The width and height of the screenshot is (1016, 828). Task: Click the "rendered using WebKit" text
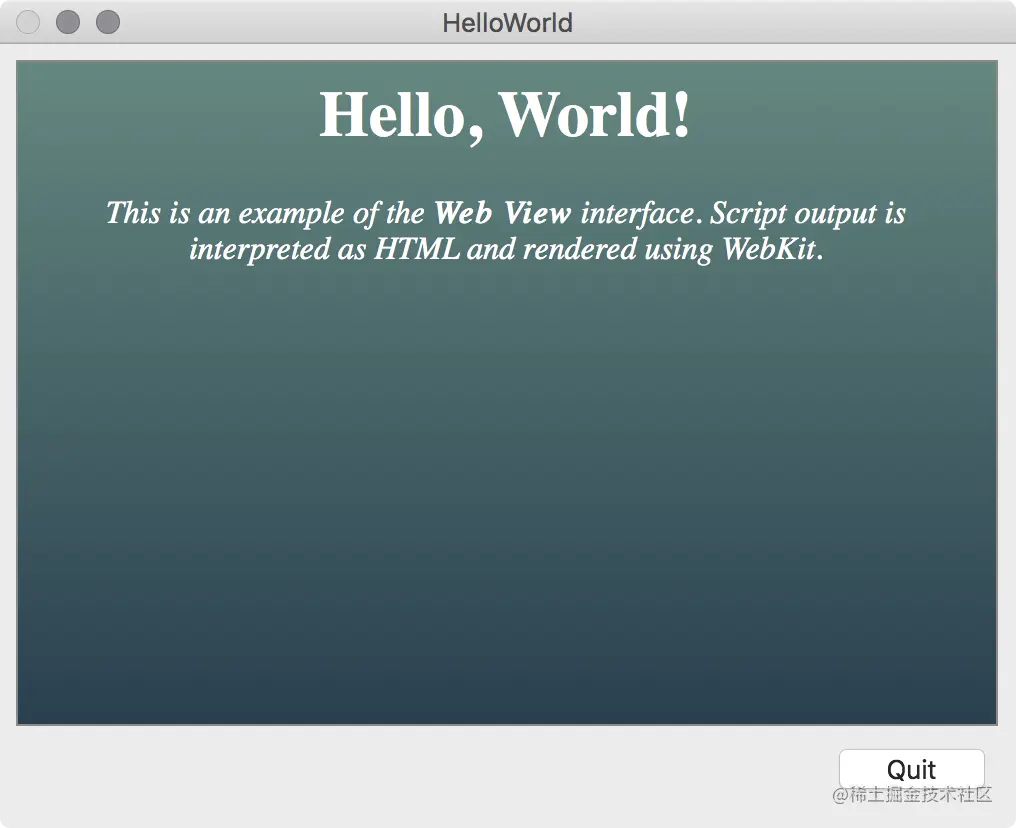pos(671,249)
